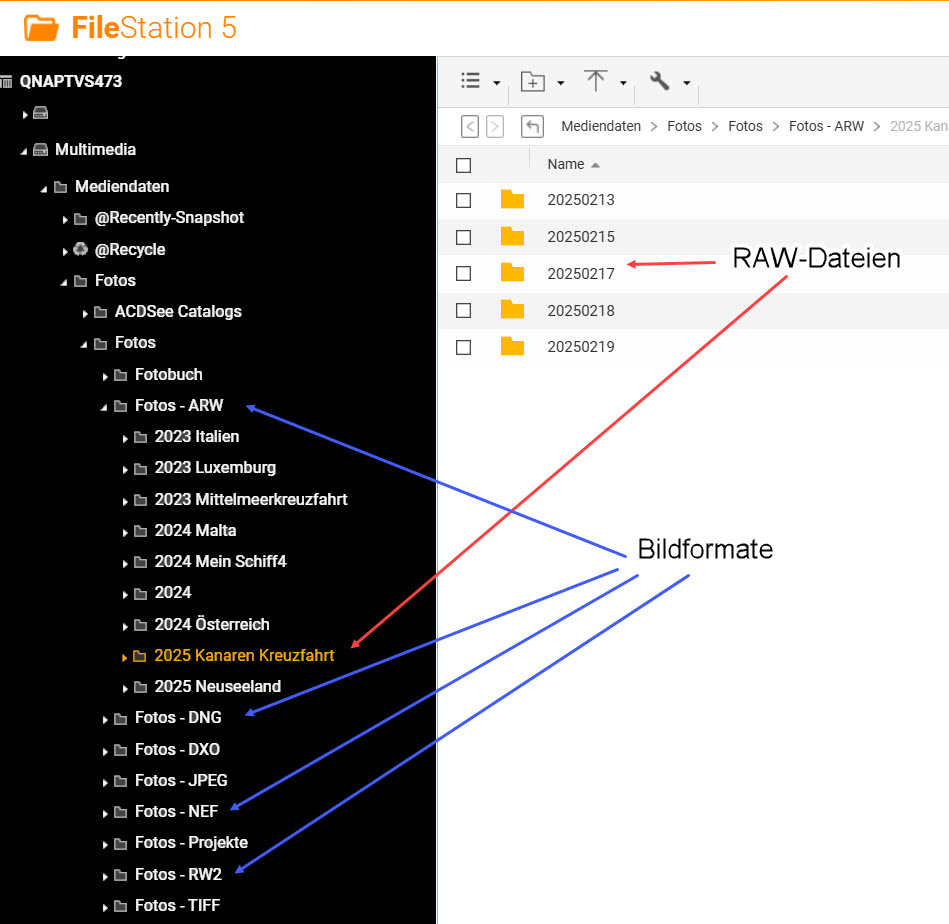949x924 pixels.
Task: Tick the checkbox for folder 20250217
Action: coord(463,273)
